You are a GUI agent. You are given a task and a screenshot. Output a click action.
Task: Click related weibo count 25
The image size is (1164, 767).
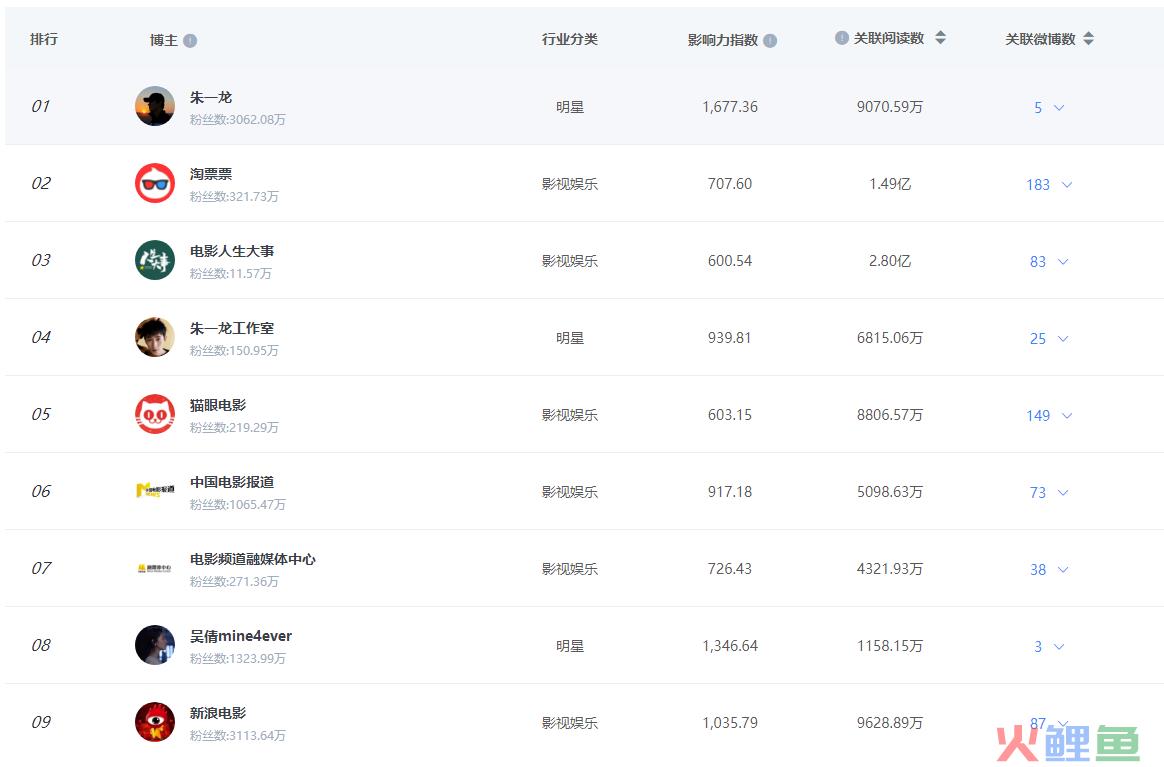click(1038, 339)
